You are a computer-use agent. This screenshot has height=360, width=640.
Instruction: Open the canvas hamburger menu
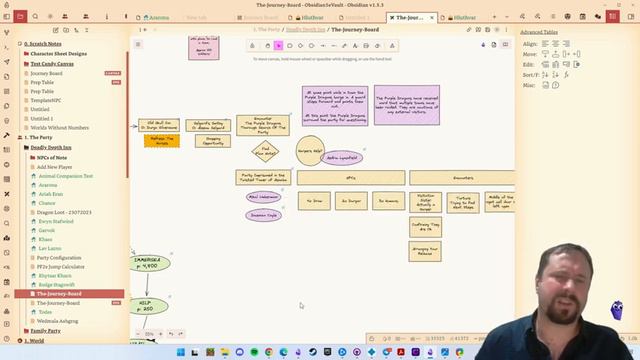click(x=138, y=44)
